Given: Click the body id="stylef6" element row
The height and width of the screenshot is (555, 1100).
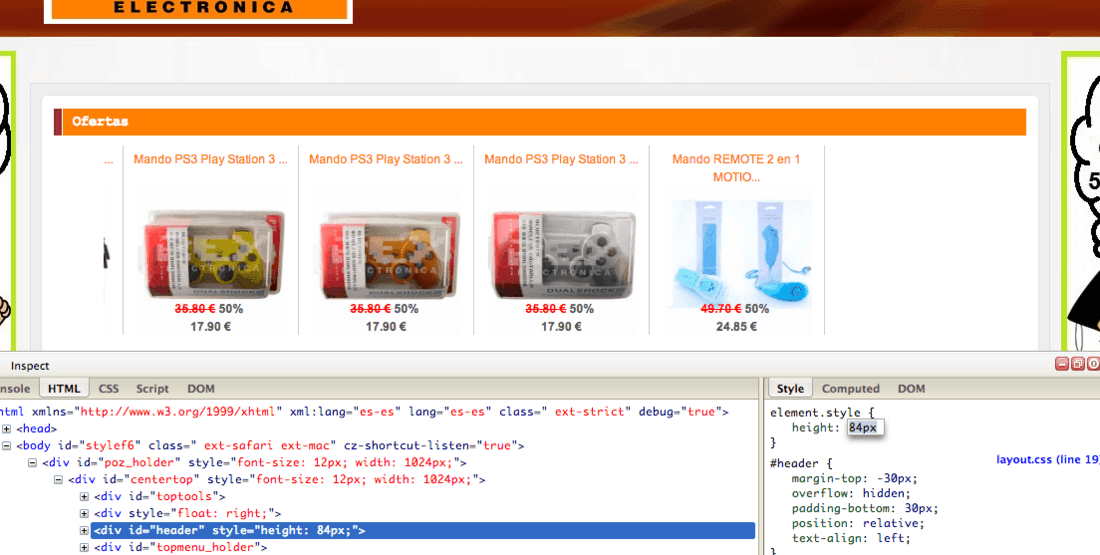Looking at the screenshot, I should point(270,446).
